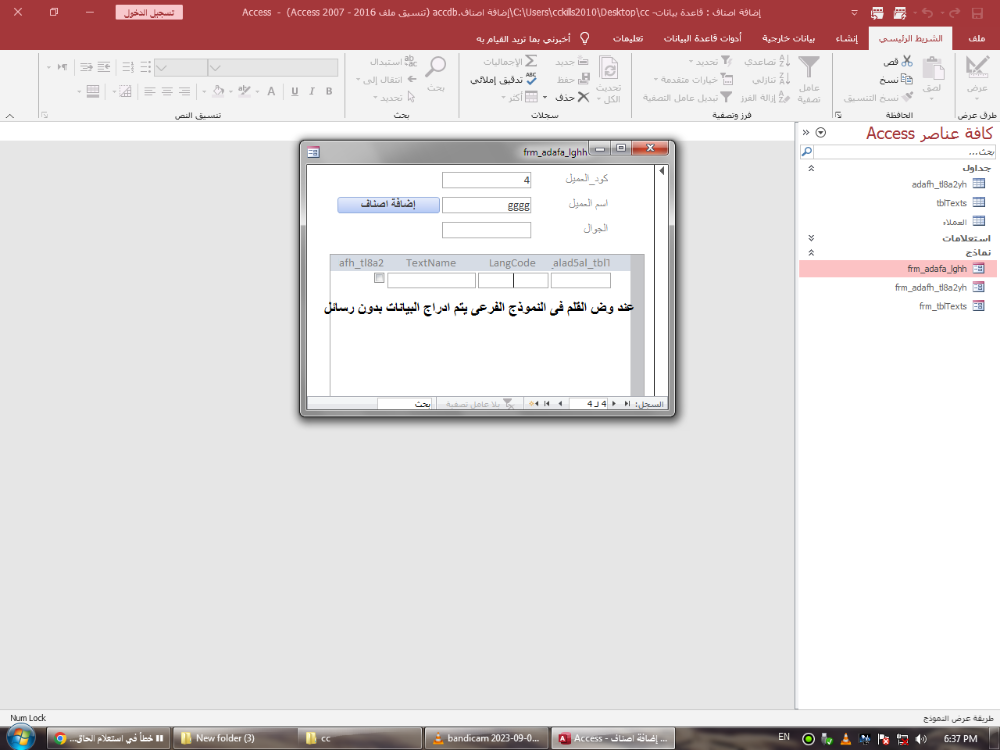Toggle Bold formatting button
The image size is (1000, 750).
click(329, 91)
